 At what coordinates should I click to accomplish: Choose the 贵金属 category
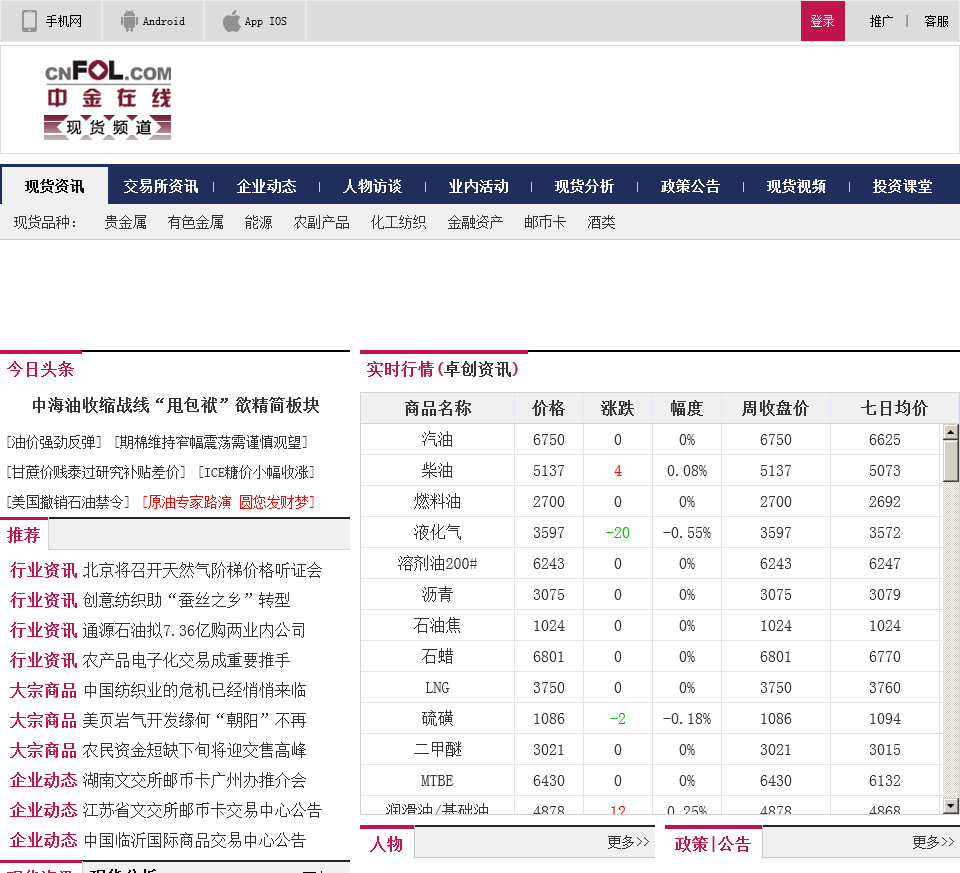point(125,222)
